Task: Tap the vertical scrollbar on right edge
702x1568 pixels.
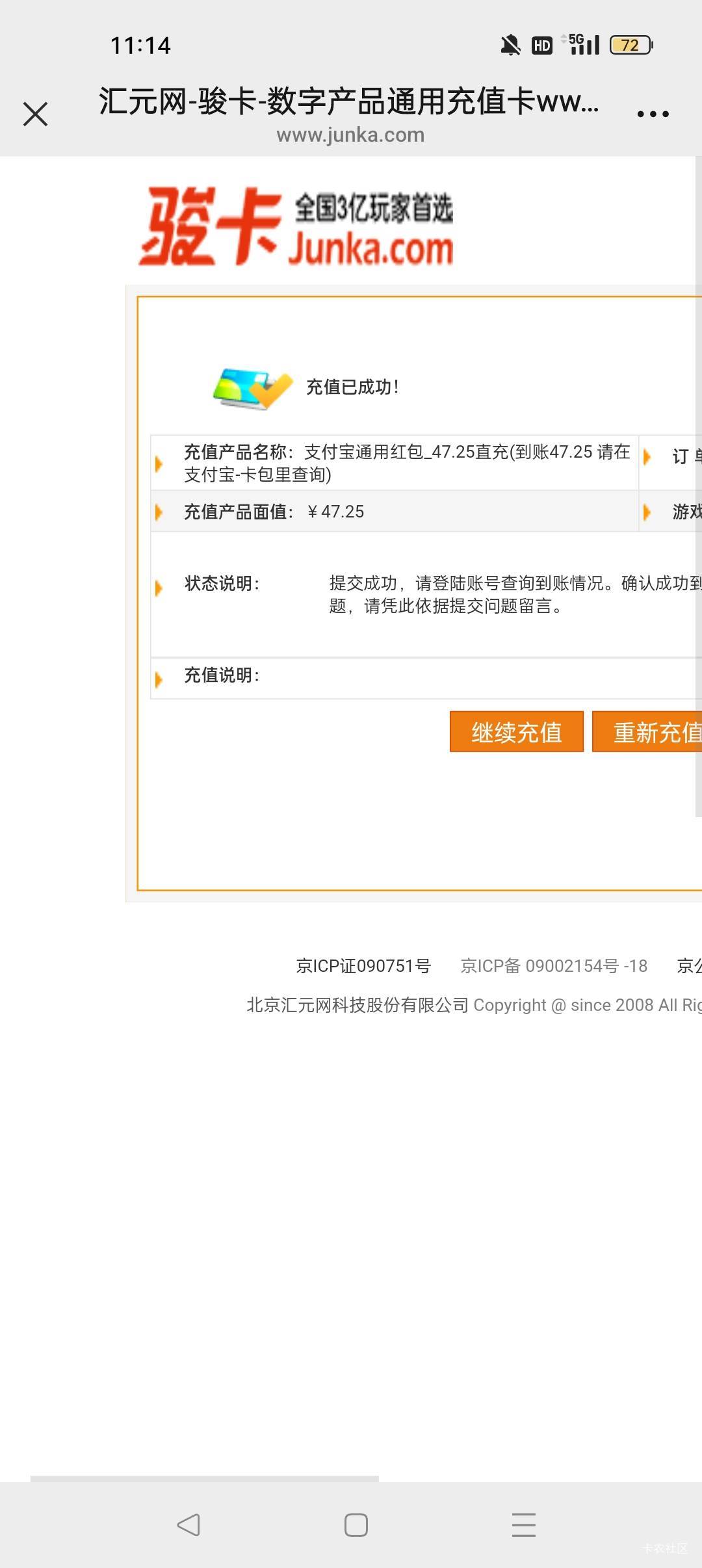Action: (x=699, y=486)
